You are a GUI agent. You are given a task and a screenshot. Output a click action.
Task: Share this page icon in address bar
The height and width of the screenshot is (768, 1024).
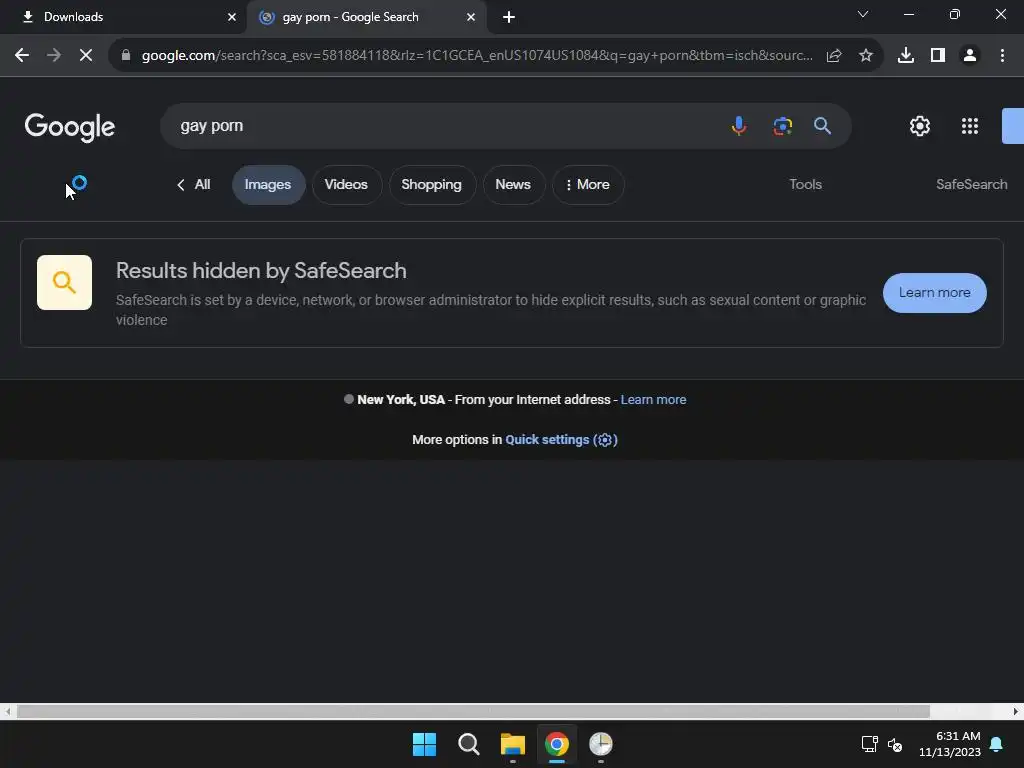[834, 56]
